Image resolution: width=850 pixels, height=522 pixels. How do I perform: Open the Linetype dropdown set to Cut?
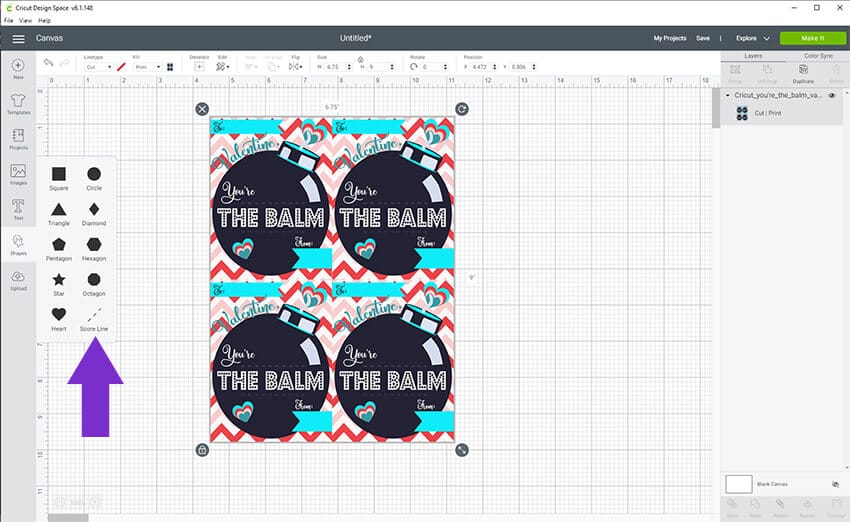99,67
